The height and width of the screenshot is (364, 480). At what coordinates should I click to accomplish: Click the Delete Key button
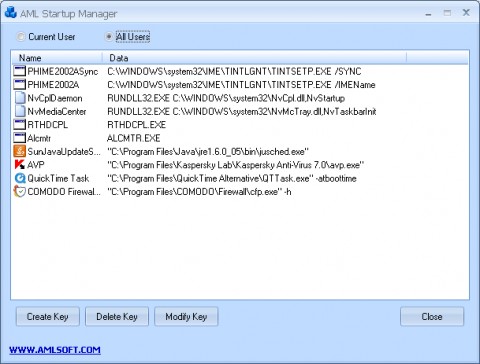pos(117,316)
